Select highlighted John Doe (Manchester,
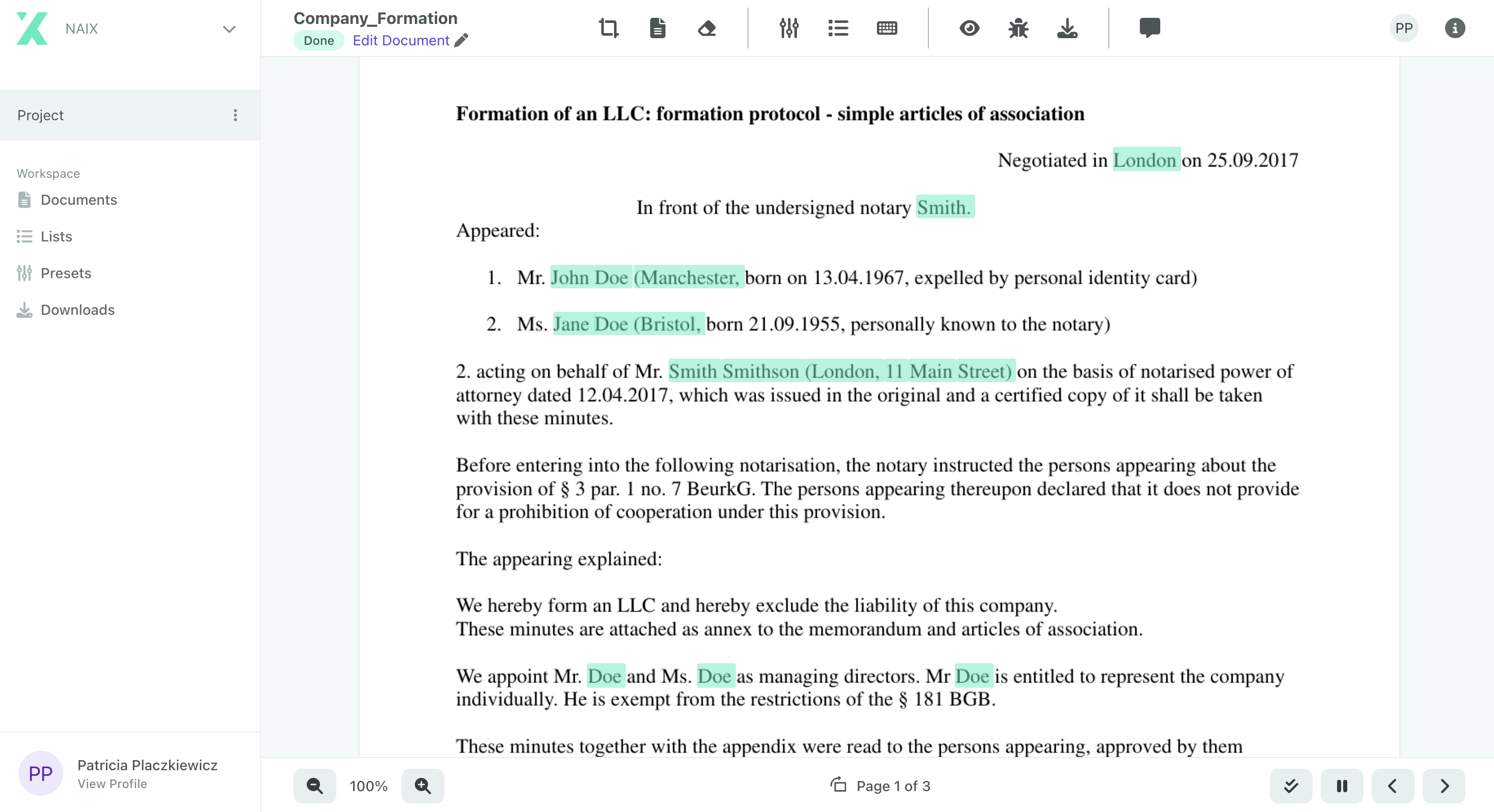This screenshot has height=812, width=1494. point(647,277)
